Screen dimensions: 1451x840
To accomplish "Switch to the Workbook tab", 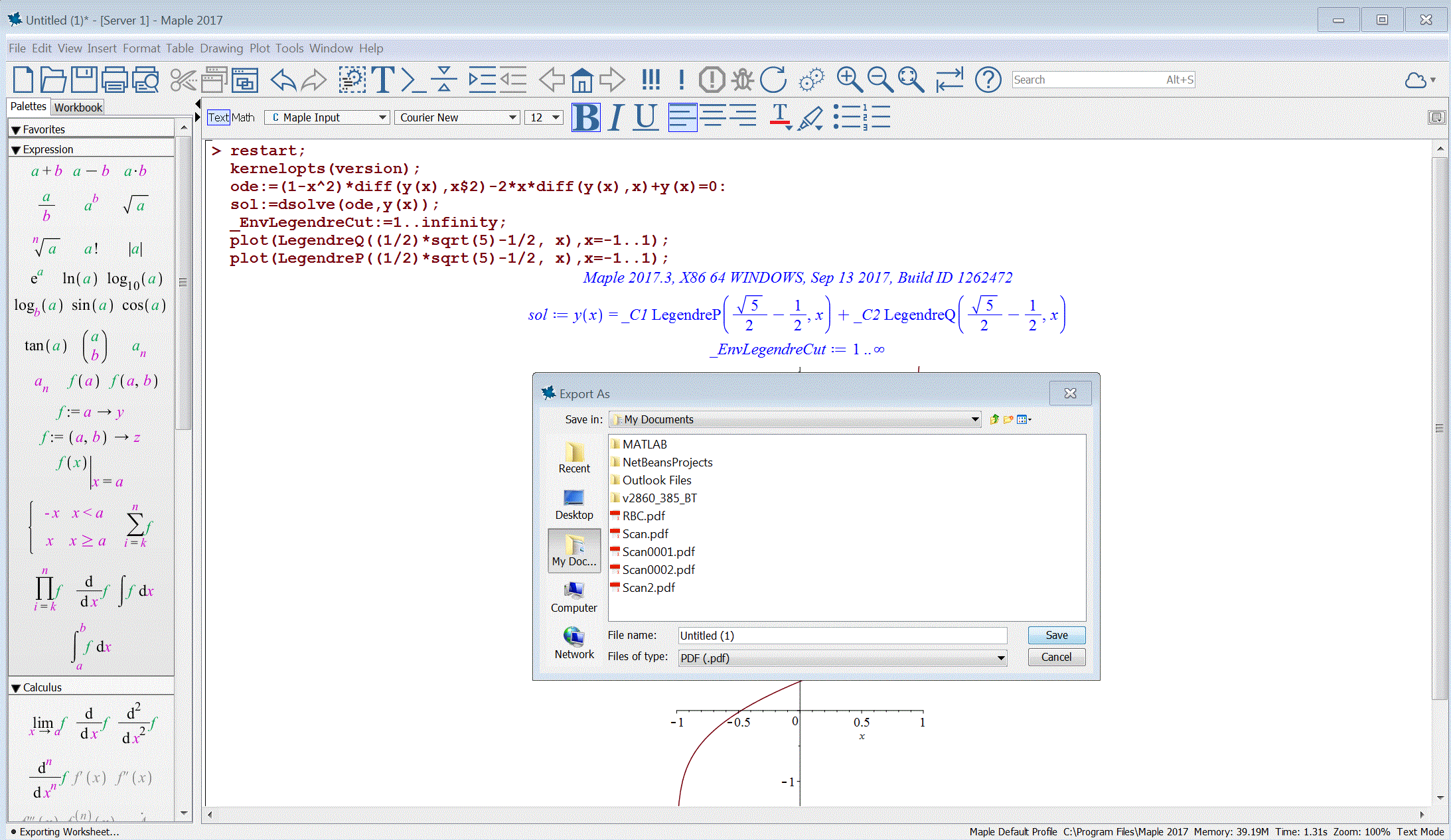I will [78, 107].
